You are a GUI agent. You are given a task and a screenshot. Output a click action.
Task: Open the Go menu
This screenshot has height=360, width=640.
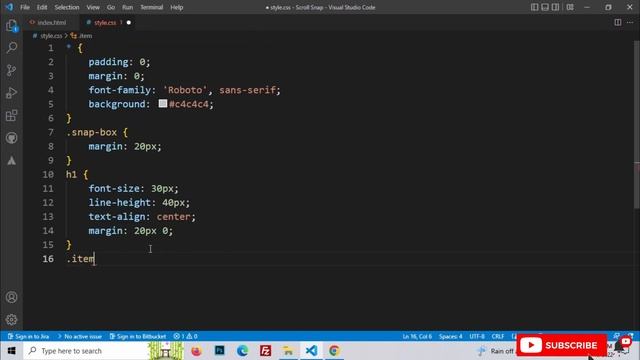111,7
